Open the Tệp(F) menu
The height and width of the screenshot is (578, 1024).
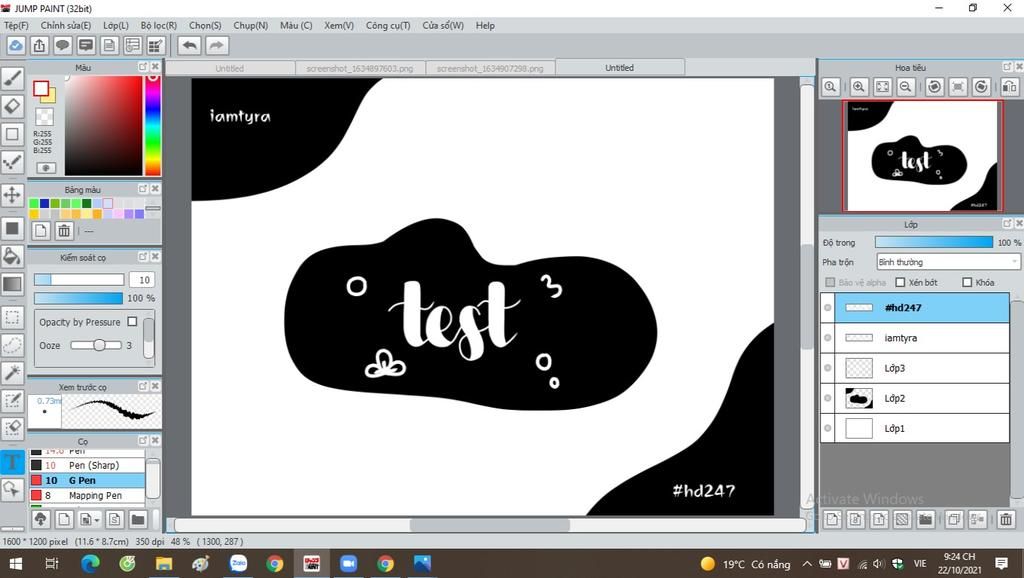tap(16, 25)
